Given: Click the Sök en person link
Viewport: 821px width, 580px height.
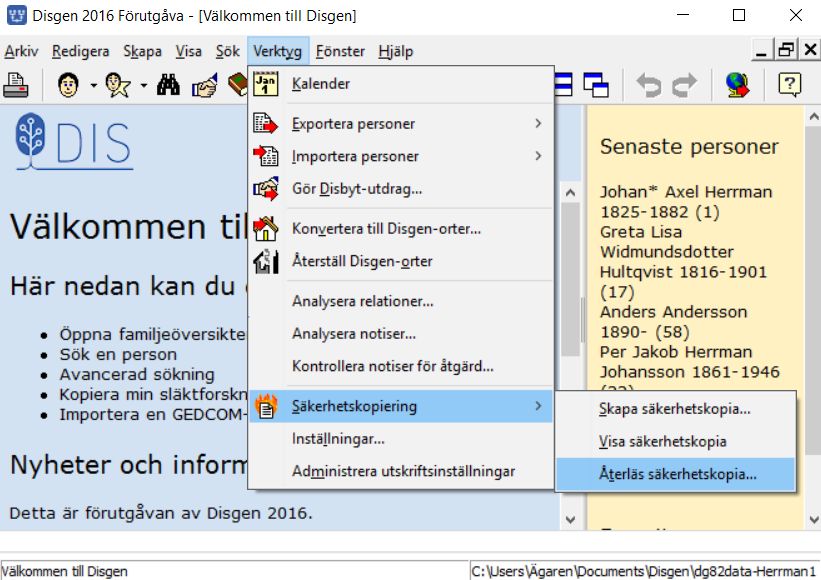Looking at the screenshot, I should click(118, 354).
